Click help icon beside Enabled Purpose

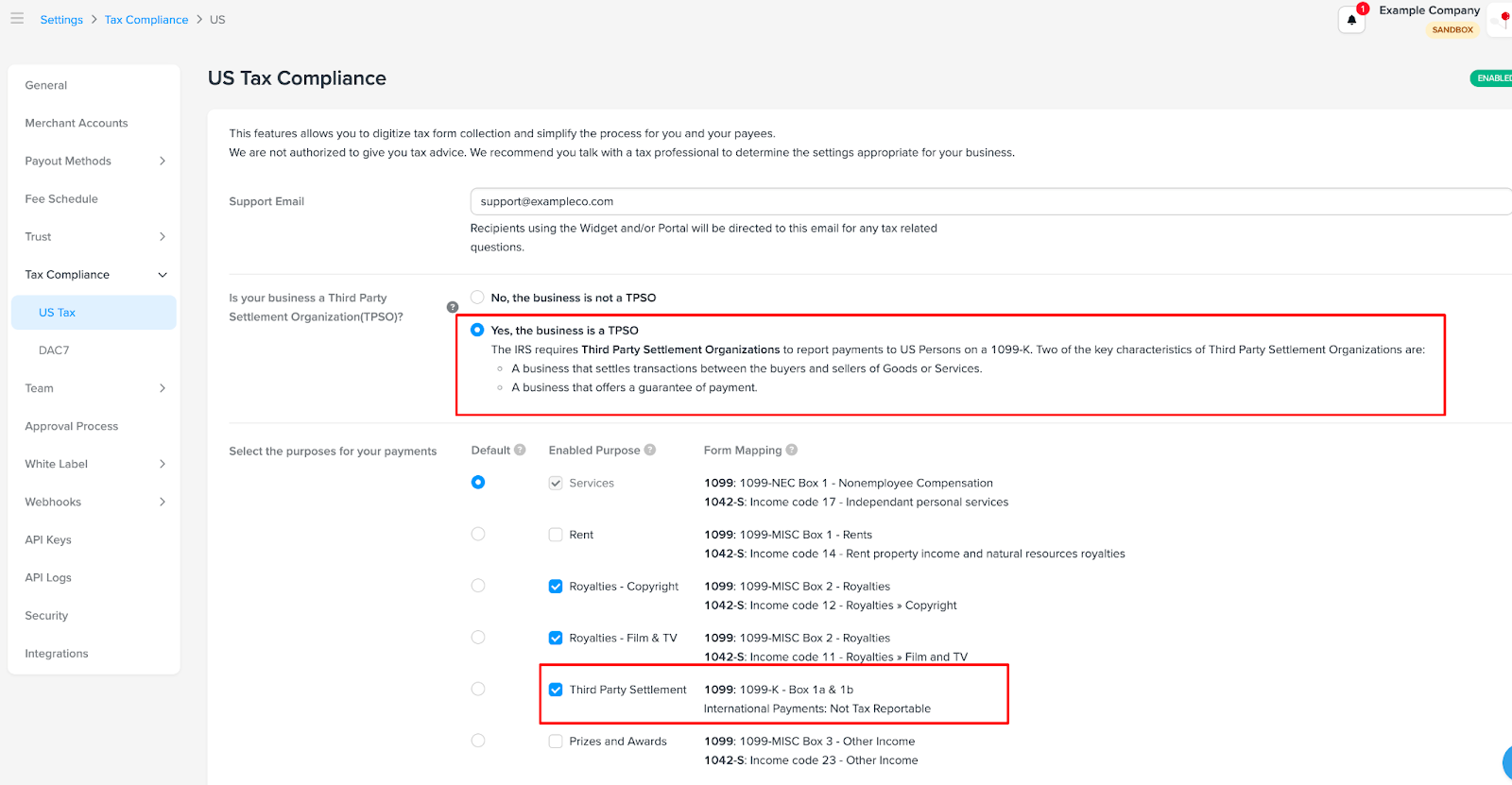pos(650,451)
